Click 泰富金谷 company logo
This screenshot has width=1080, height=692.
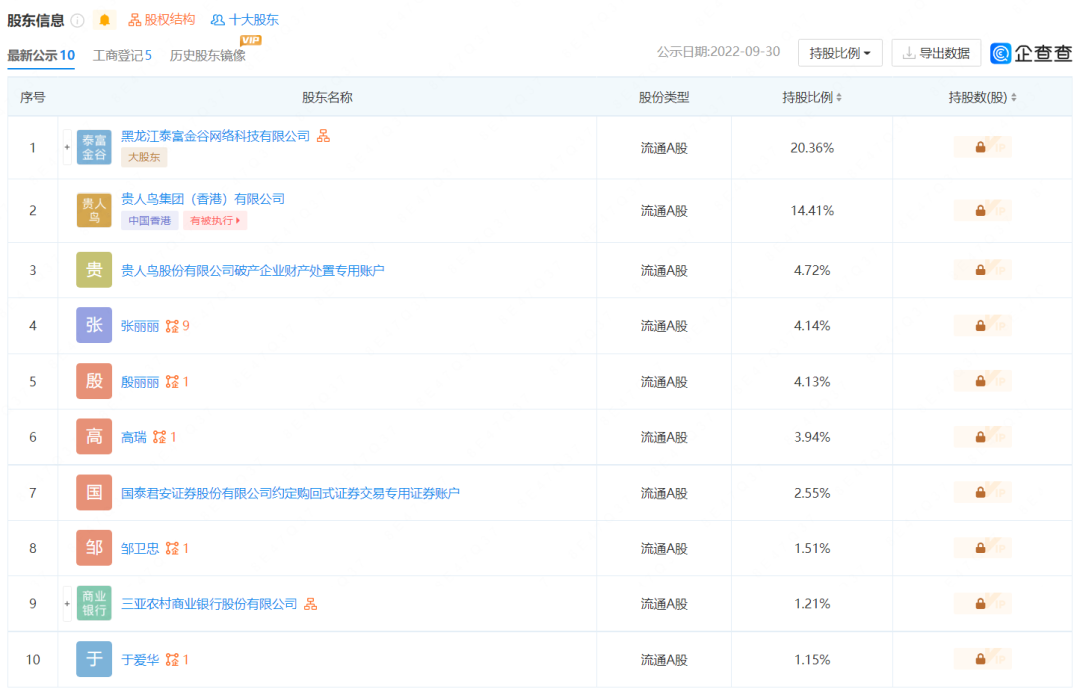point(94,147)
